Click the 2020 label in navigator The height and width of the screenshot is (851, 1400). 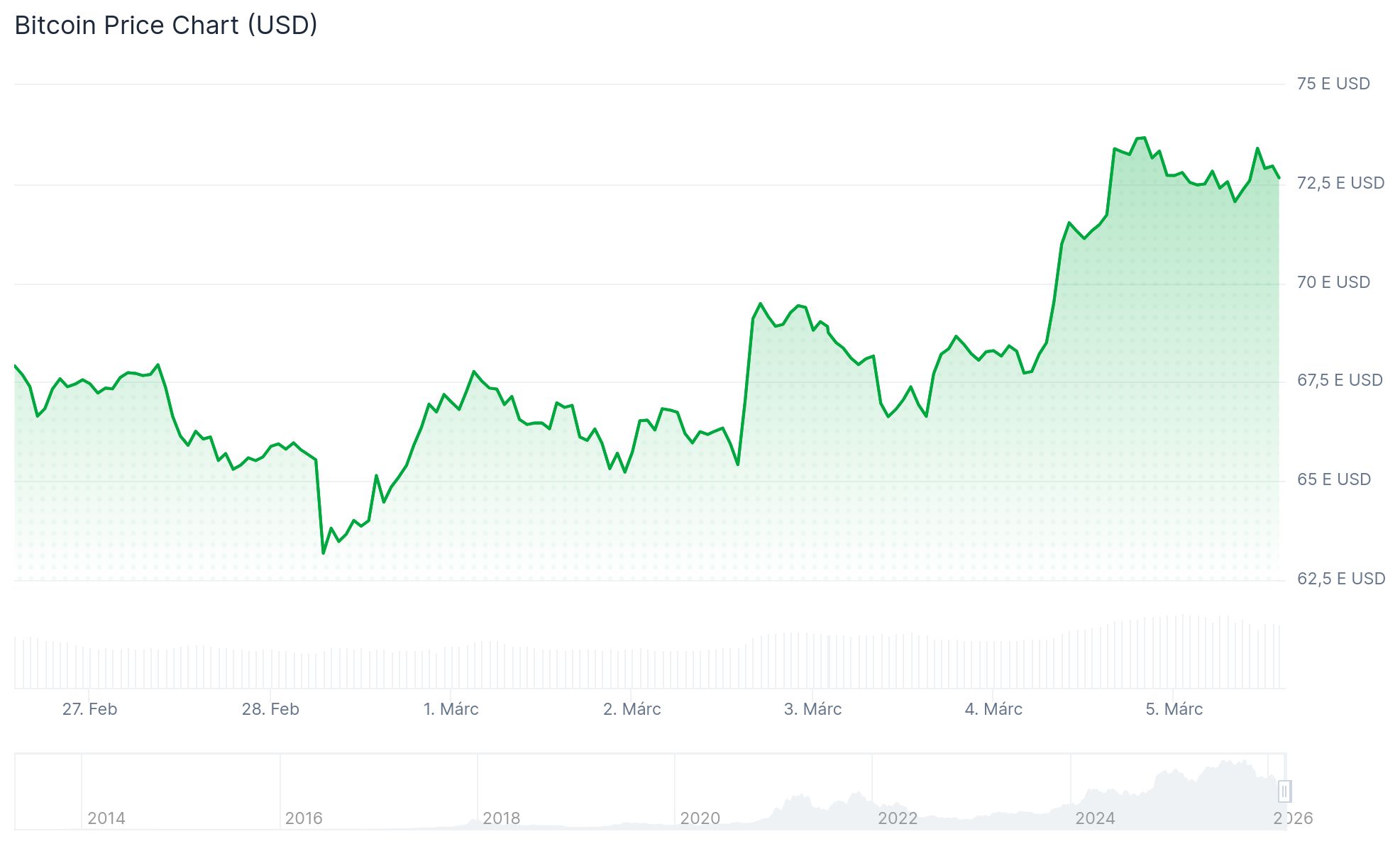coord(700,818)
